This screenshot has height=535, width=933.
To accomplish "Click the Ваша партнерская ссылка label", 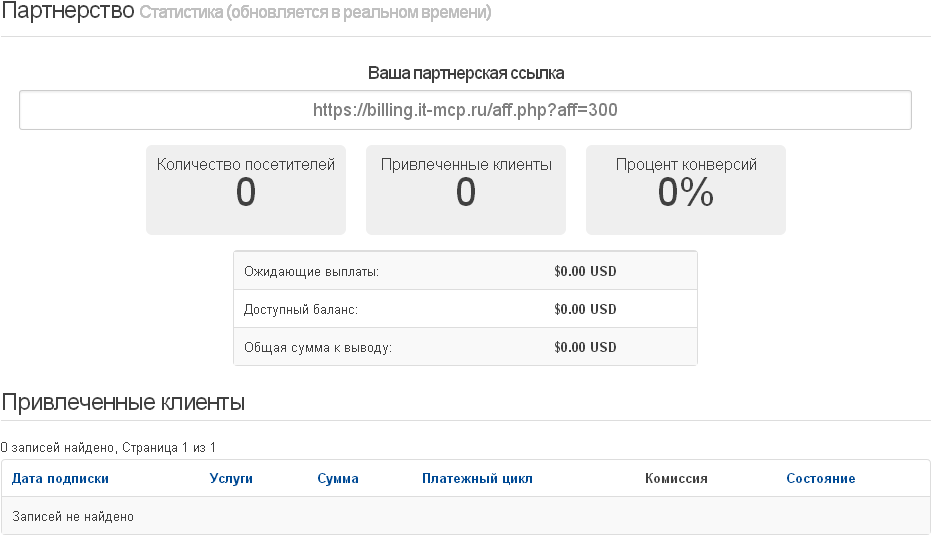I will click(x=466, y=73).
